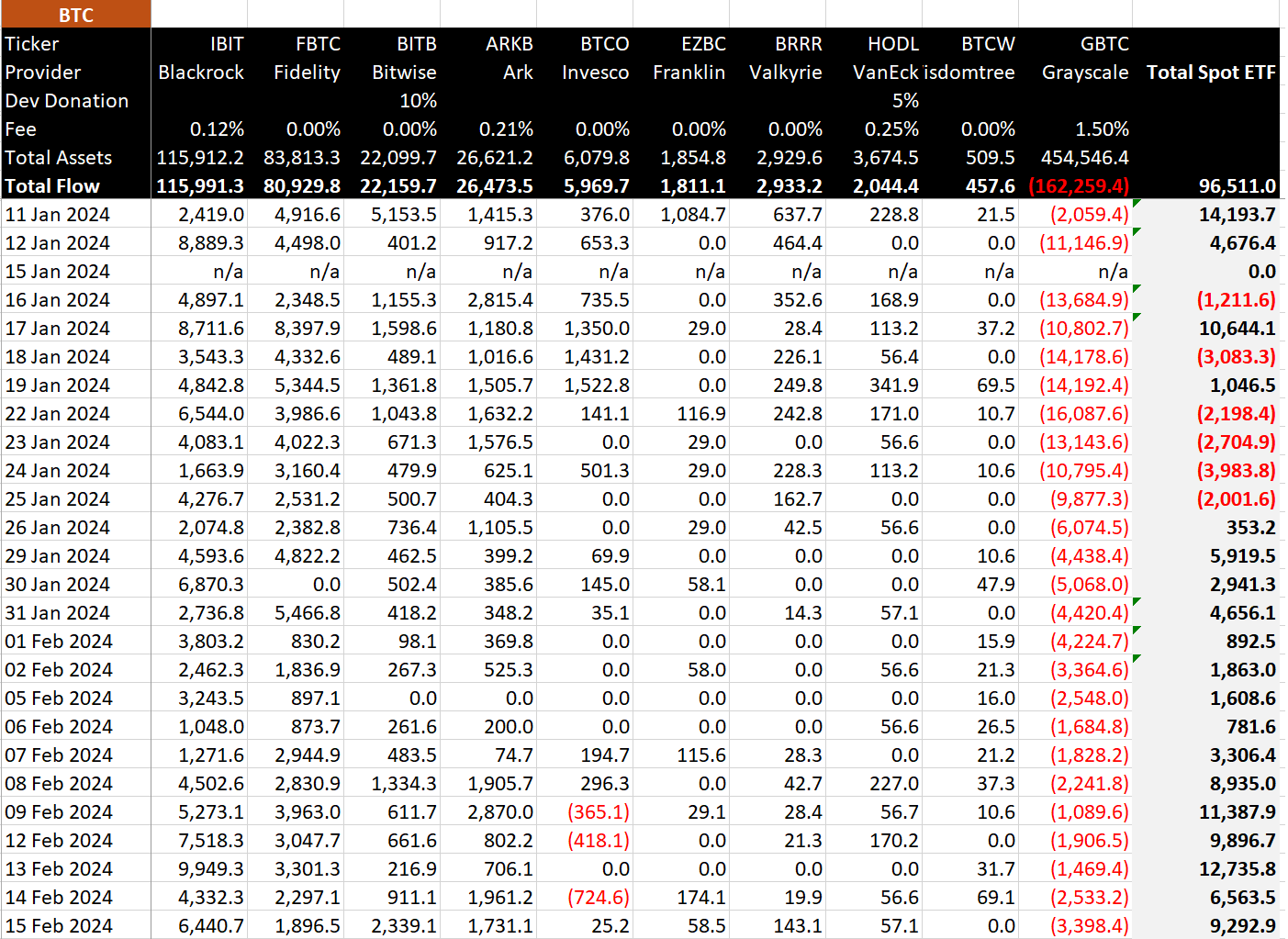Select the 1.50% fee cell for GBTC

(x=1102, y=129)
